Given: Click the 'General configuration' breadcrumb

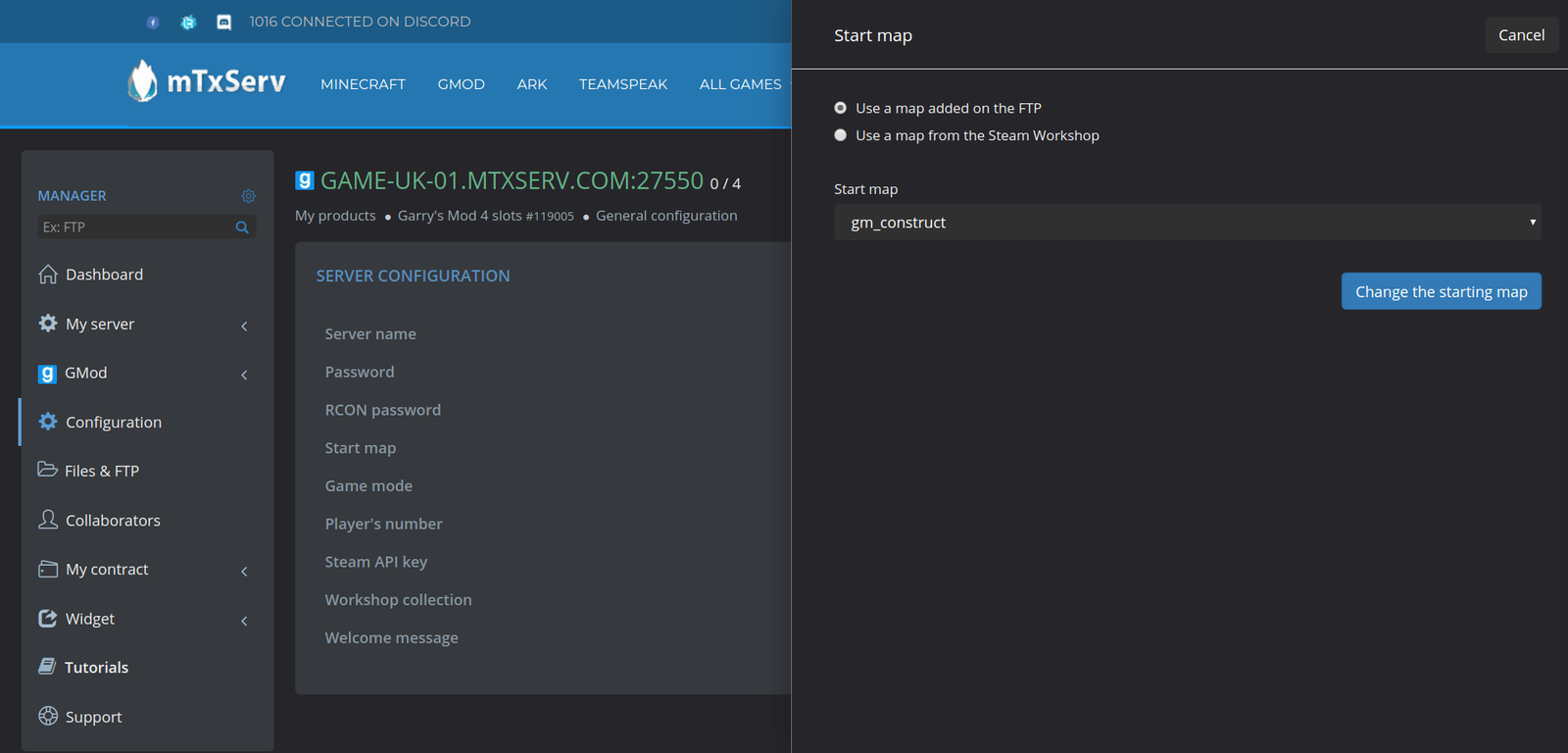Looking at the screenshot, I should 666,216.
